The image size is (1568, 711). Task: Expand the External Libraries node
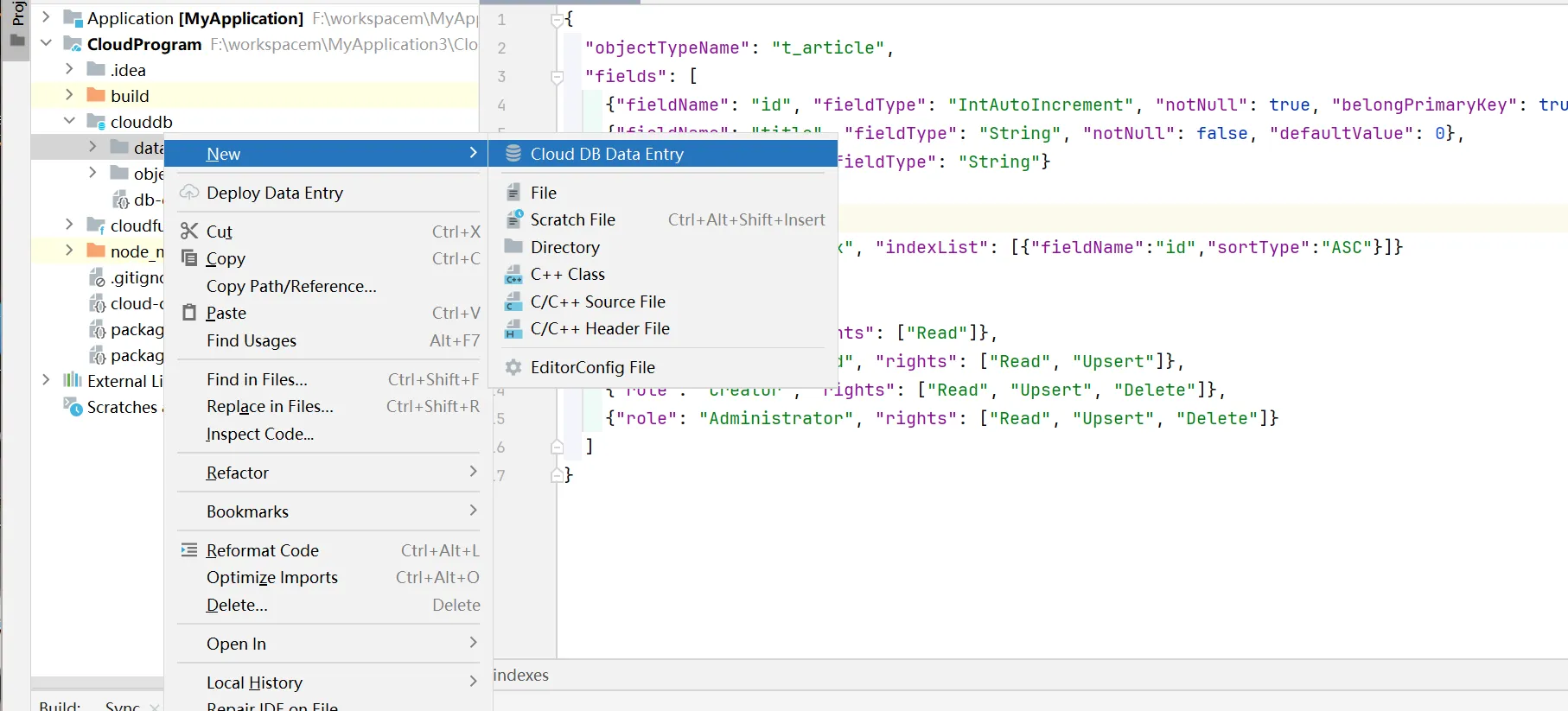tap(46, 380)
